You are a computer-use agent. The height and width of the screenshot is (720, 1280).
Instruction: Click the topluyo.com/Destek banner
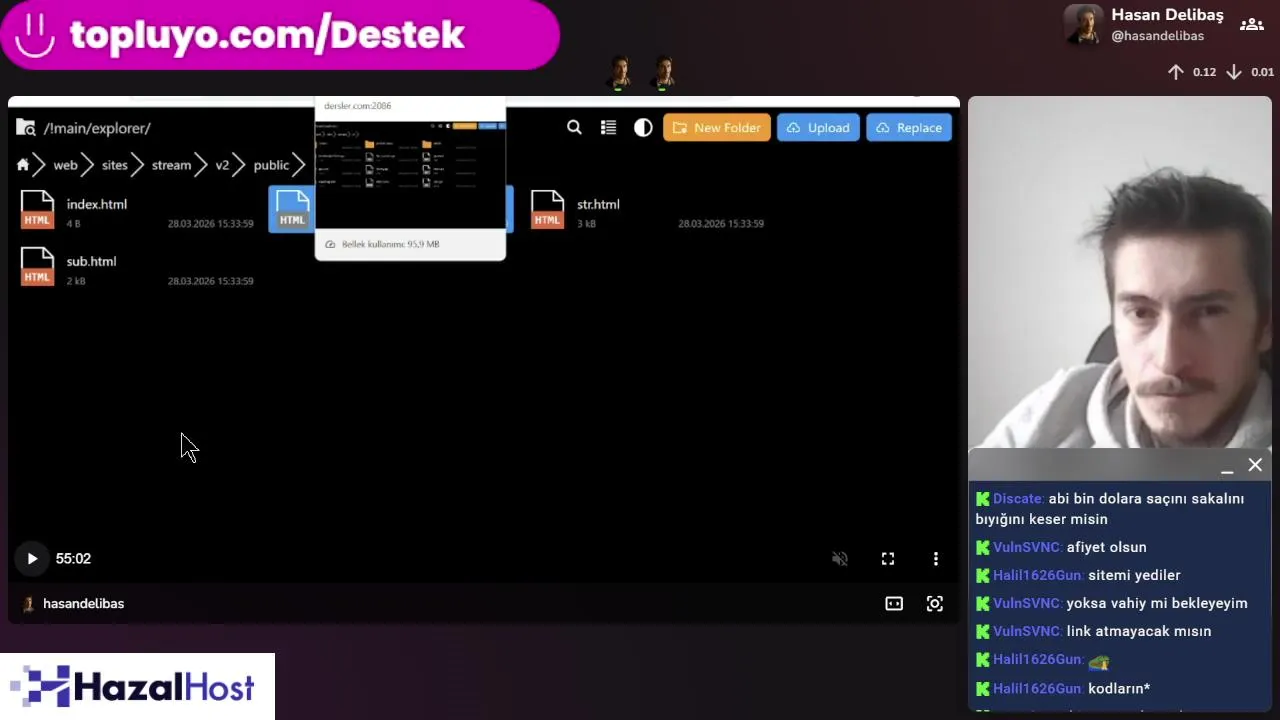point(280,35)
